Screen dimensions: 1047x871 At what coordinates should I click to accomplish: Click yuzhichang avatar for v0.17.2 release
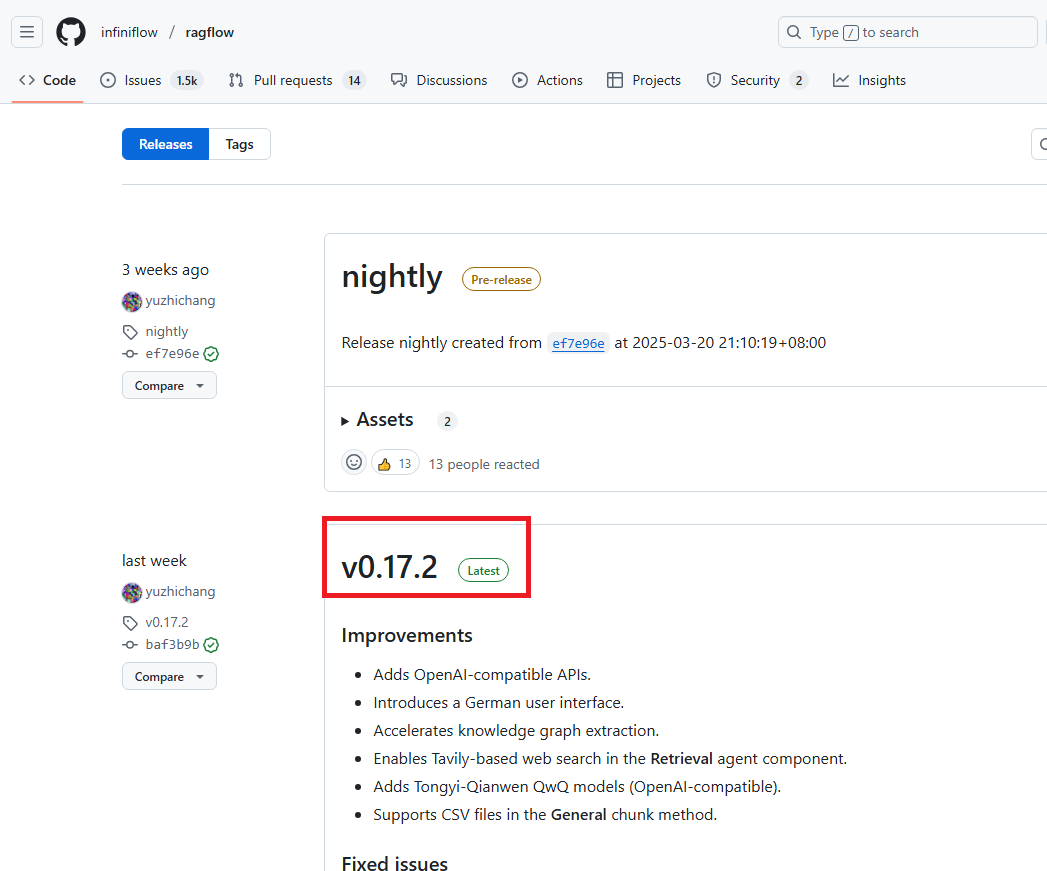132,592
